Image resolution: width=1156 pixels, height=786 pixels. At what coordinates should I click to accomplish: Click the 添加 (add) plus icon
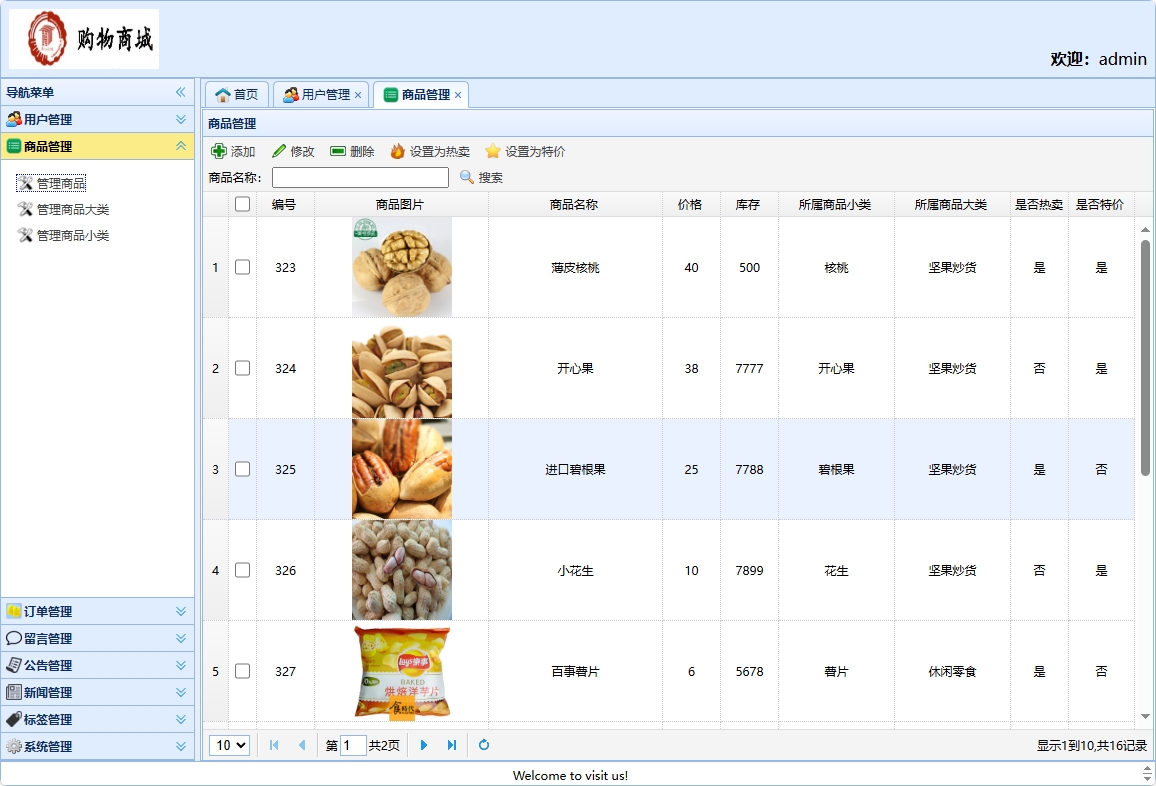point(219,152)
